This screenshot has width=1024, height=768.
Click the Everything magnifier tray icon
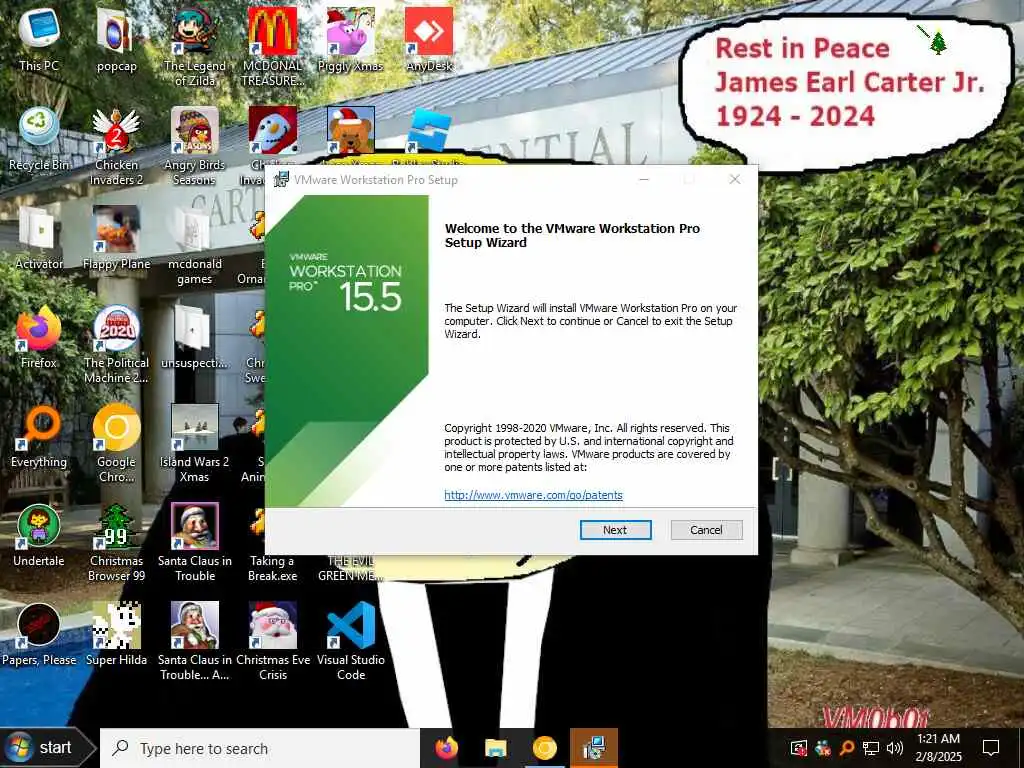(846, 748)
